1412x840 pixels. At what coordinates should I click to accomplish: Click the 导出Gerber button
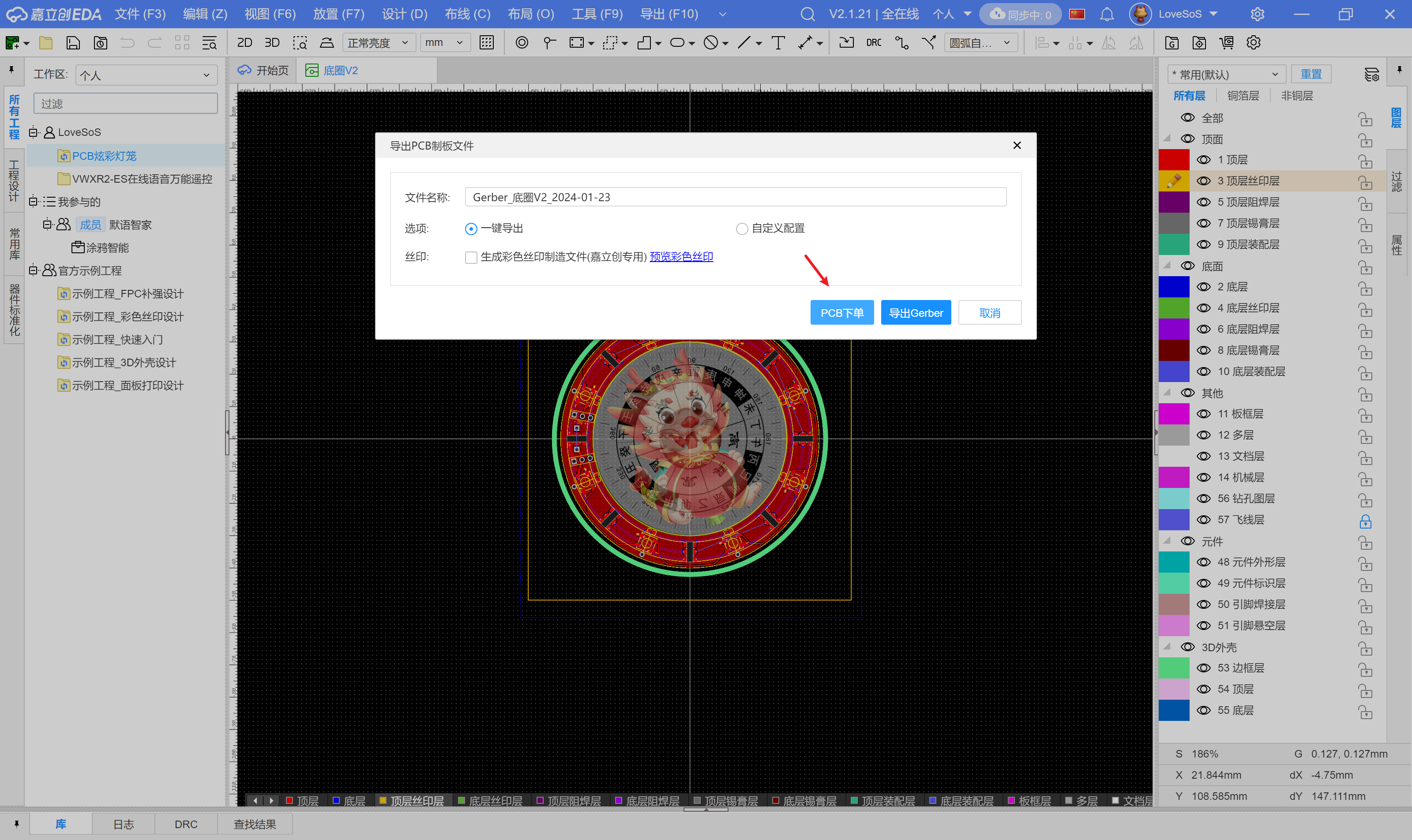[x=916, y=313]
